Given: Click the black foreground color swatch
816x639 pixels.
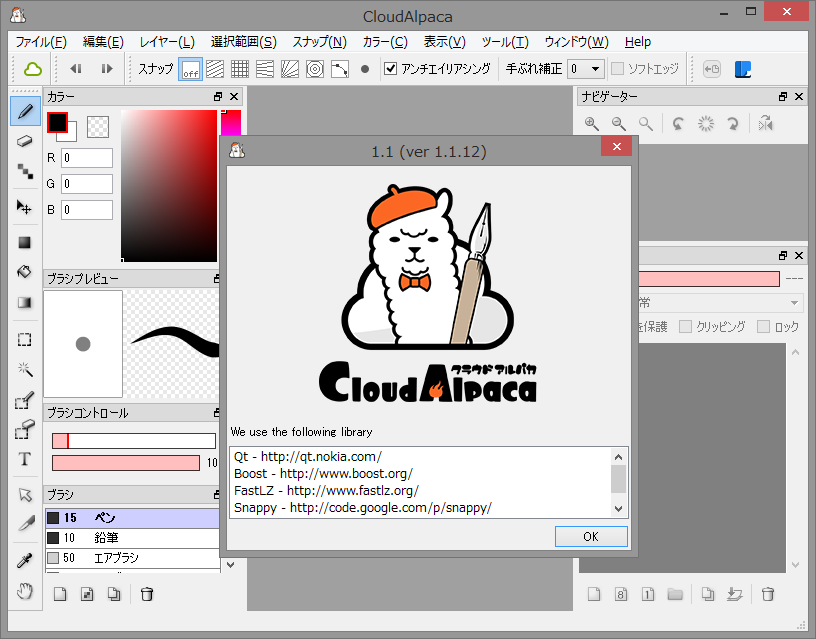Looking at the screenshot, I should (x=57, y=120).
